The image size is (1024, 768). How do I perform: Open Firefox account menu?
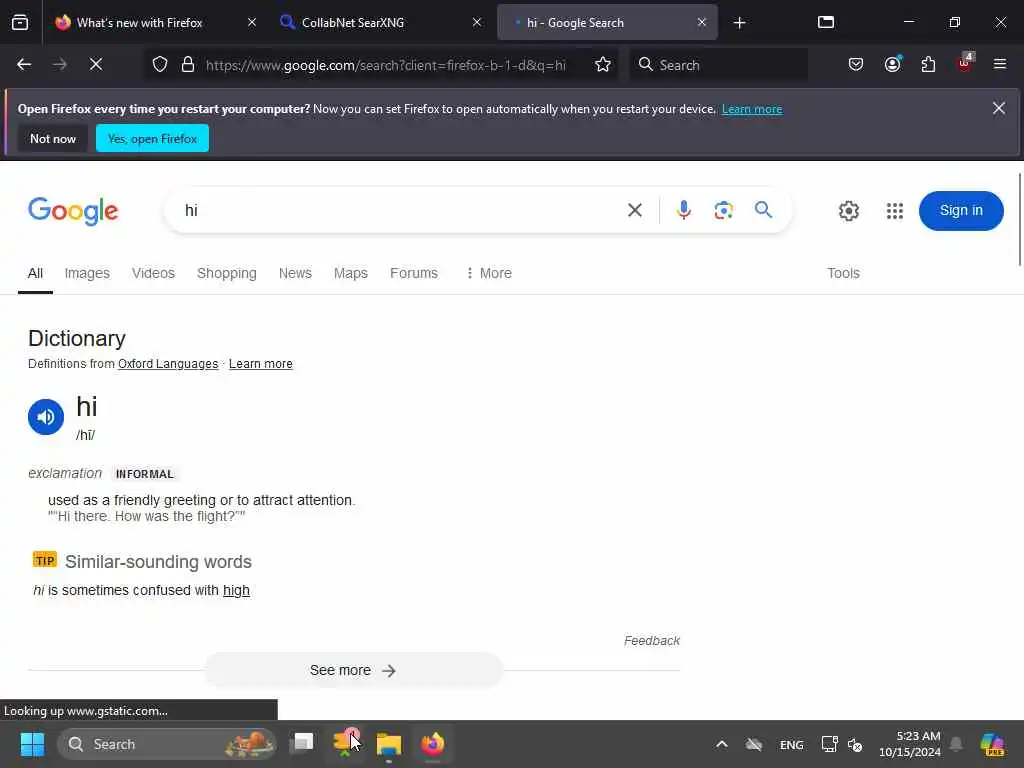pyautogui.click(x=893, y=64)
